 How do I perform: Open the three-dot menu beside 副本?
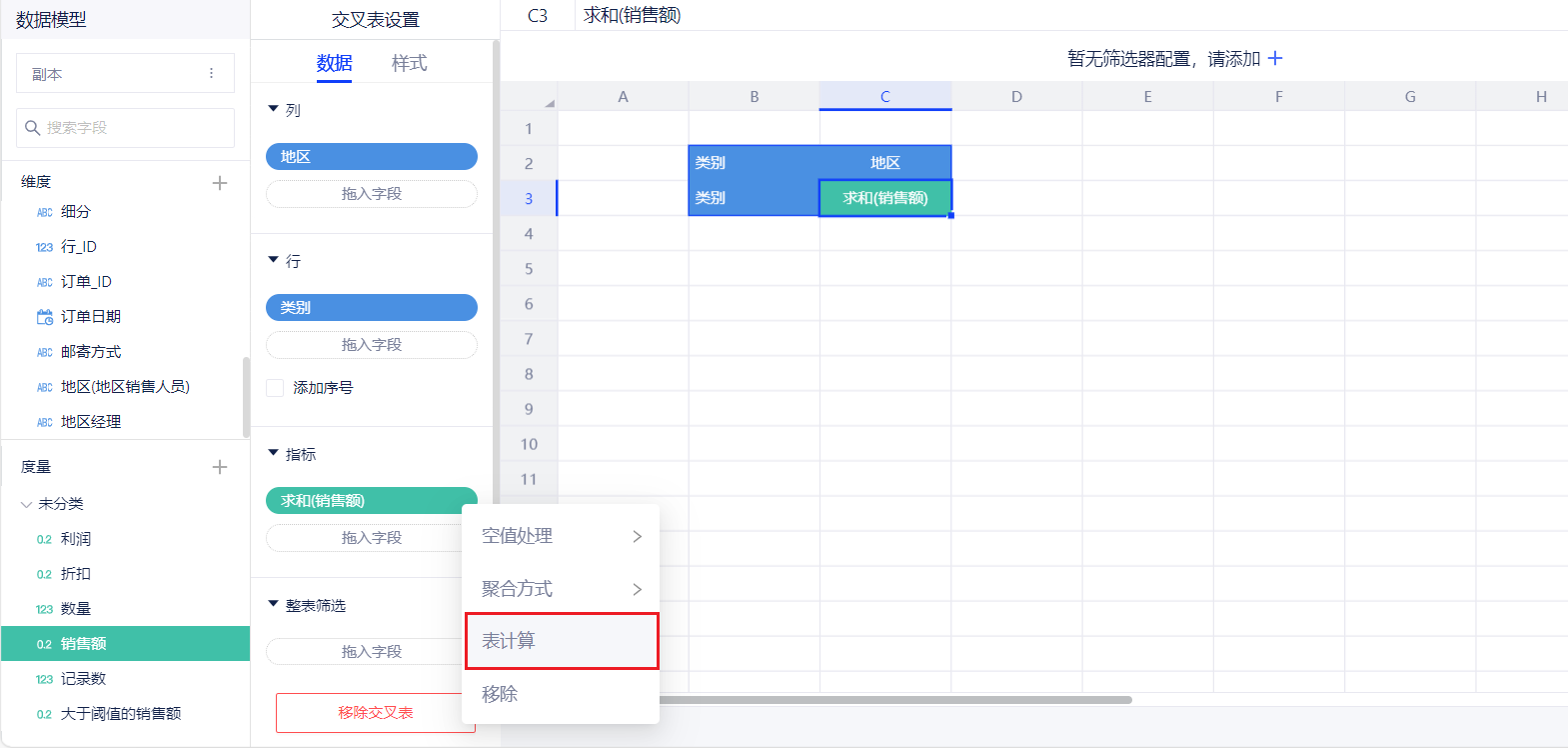(211, 74)
